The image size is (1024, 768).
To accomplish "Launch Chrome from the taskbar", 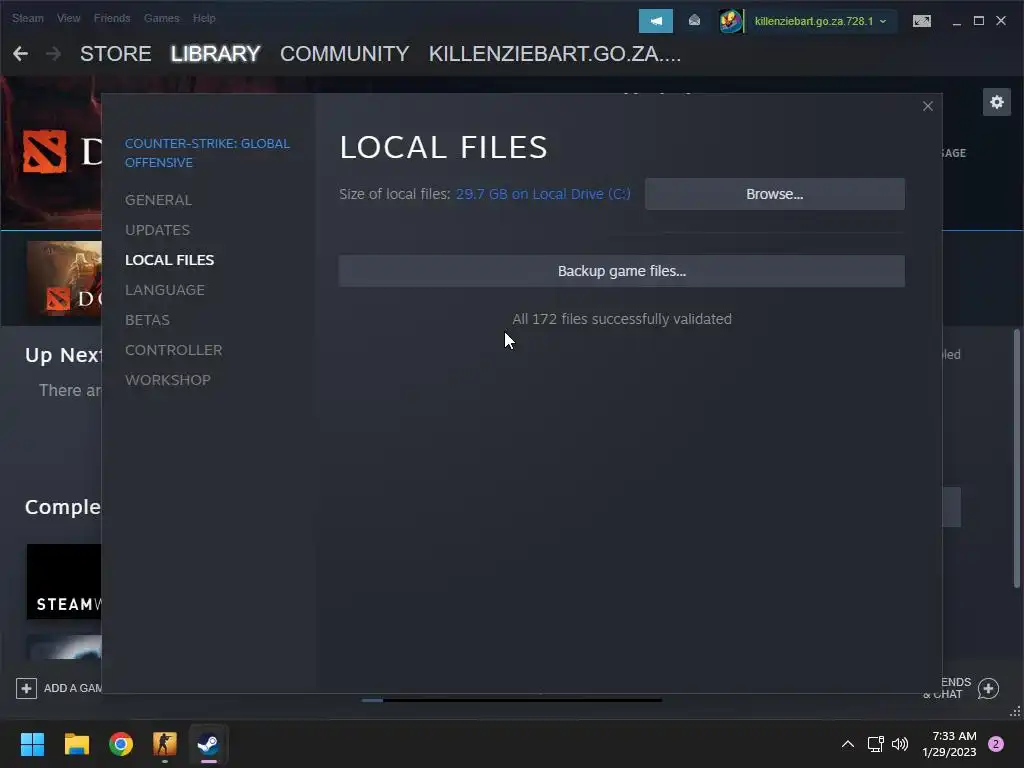I will pyautogui.click(x=121, y=744).
